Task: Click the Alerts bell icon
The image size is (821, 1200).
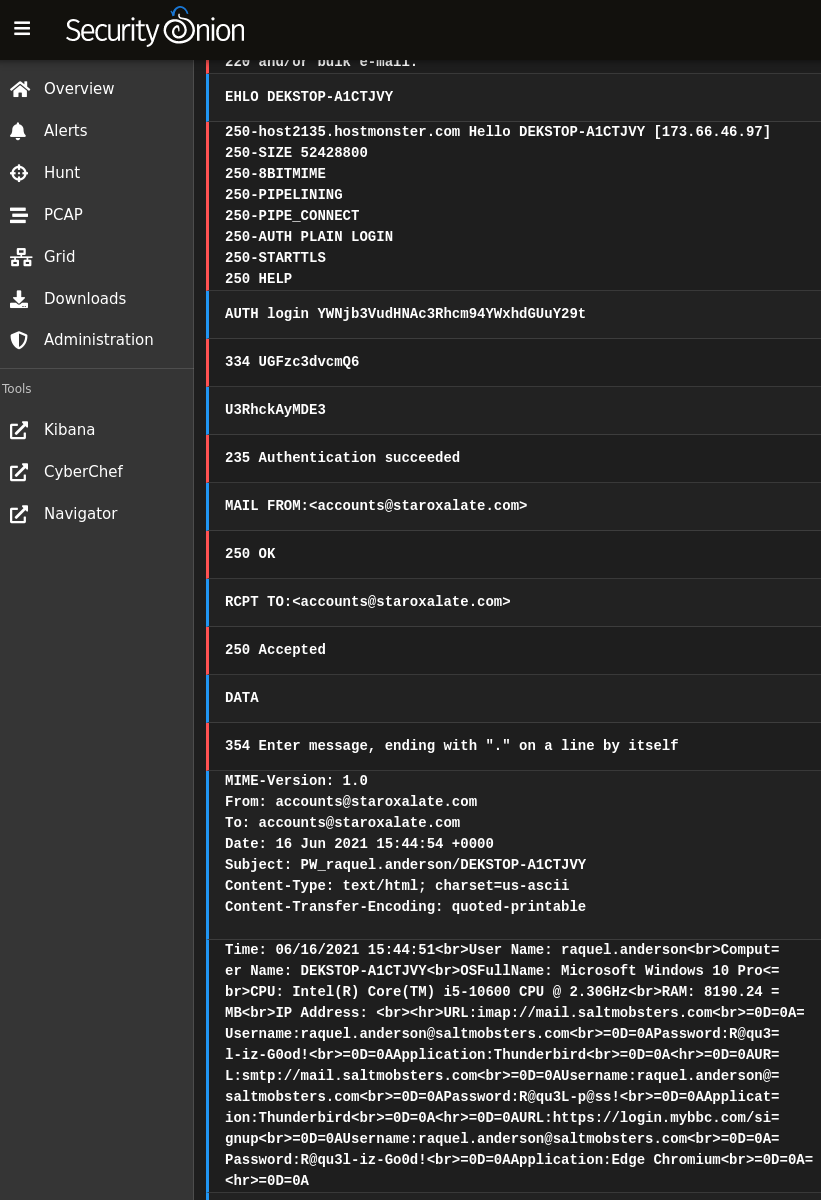Action: point(19,131)
